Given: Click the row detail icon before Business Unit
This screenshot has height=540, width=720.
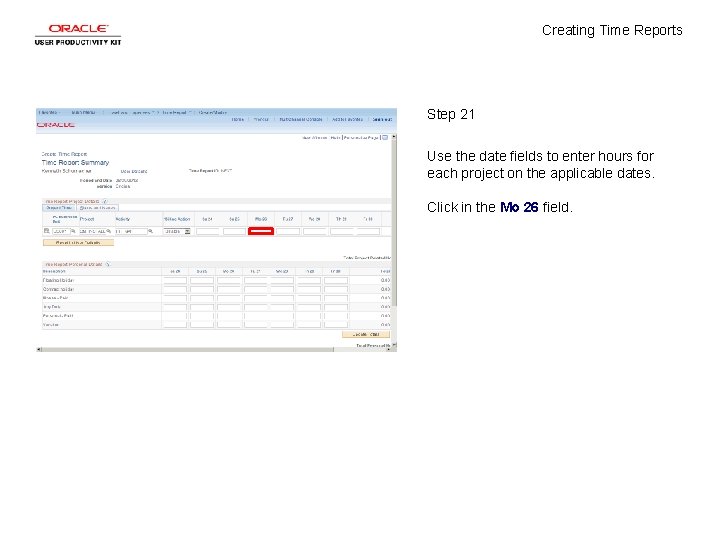Looking at the screenshot, I should tap(46, 231).
